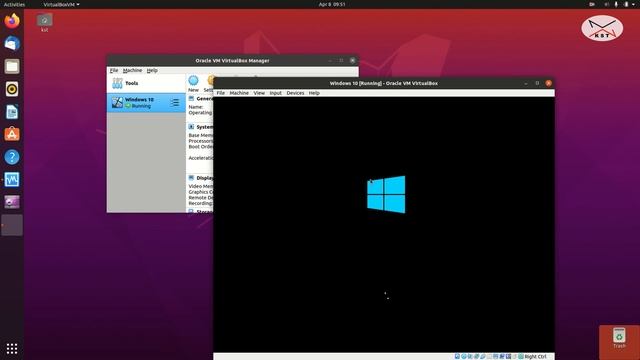Viewport: 640px width, 360px height.
Task: Click hard disk activity icon in VM status bar
Action: tap(457, 356)
